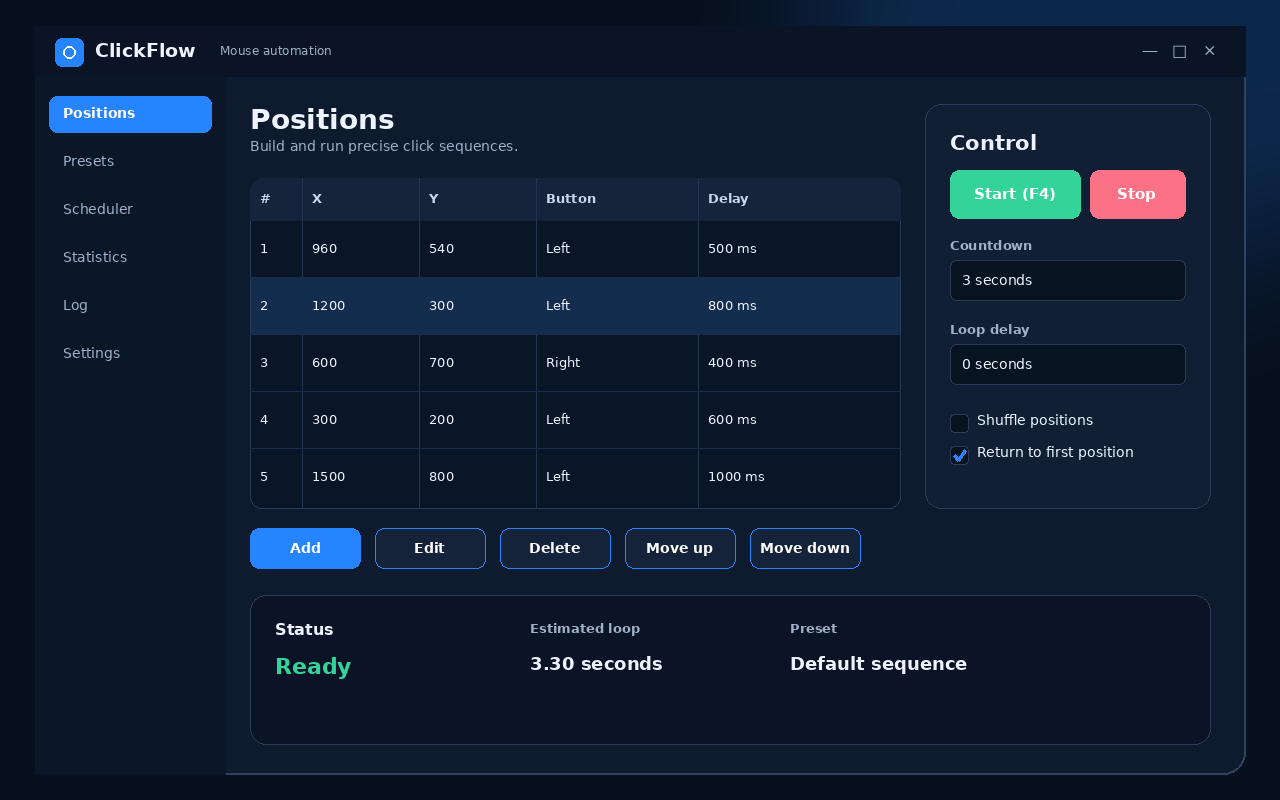Click the X column header
1280x800 pixels.
361,199
